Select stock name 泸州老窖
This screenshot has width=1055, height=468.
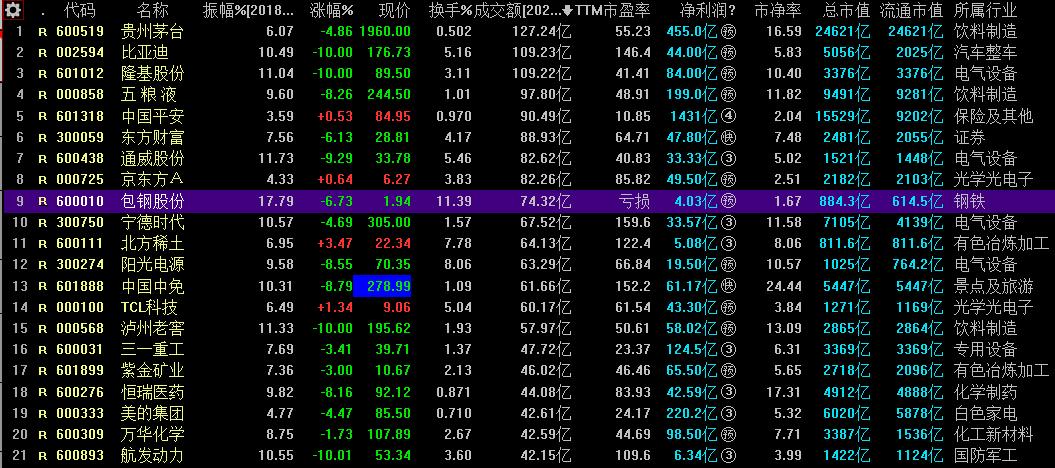(153, 328)
